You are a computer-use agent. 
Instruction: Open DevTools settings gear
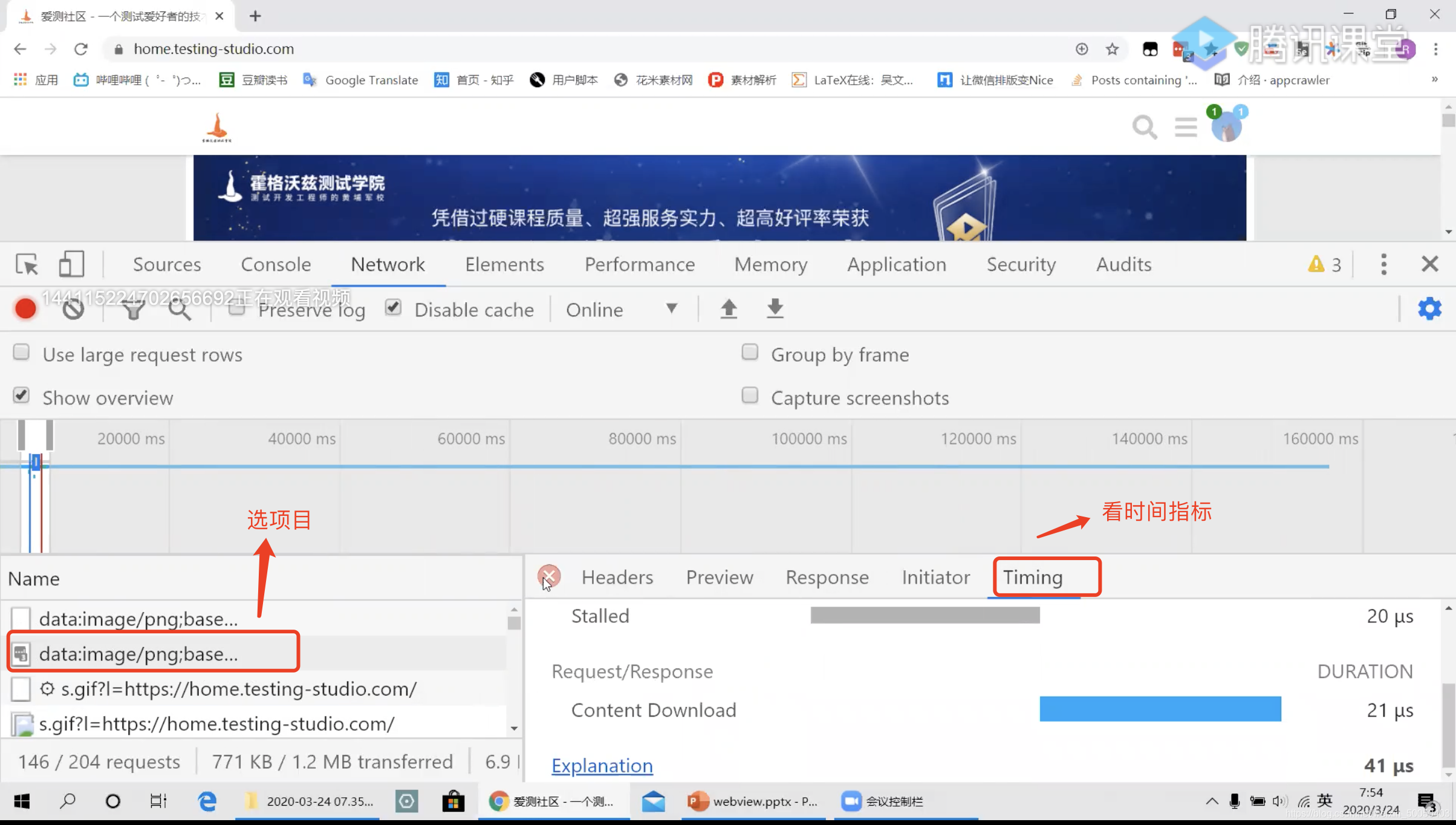1429,308
